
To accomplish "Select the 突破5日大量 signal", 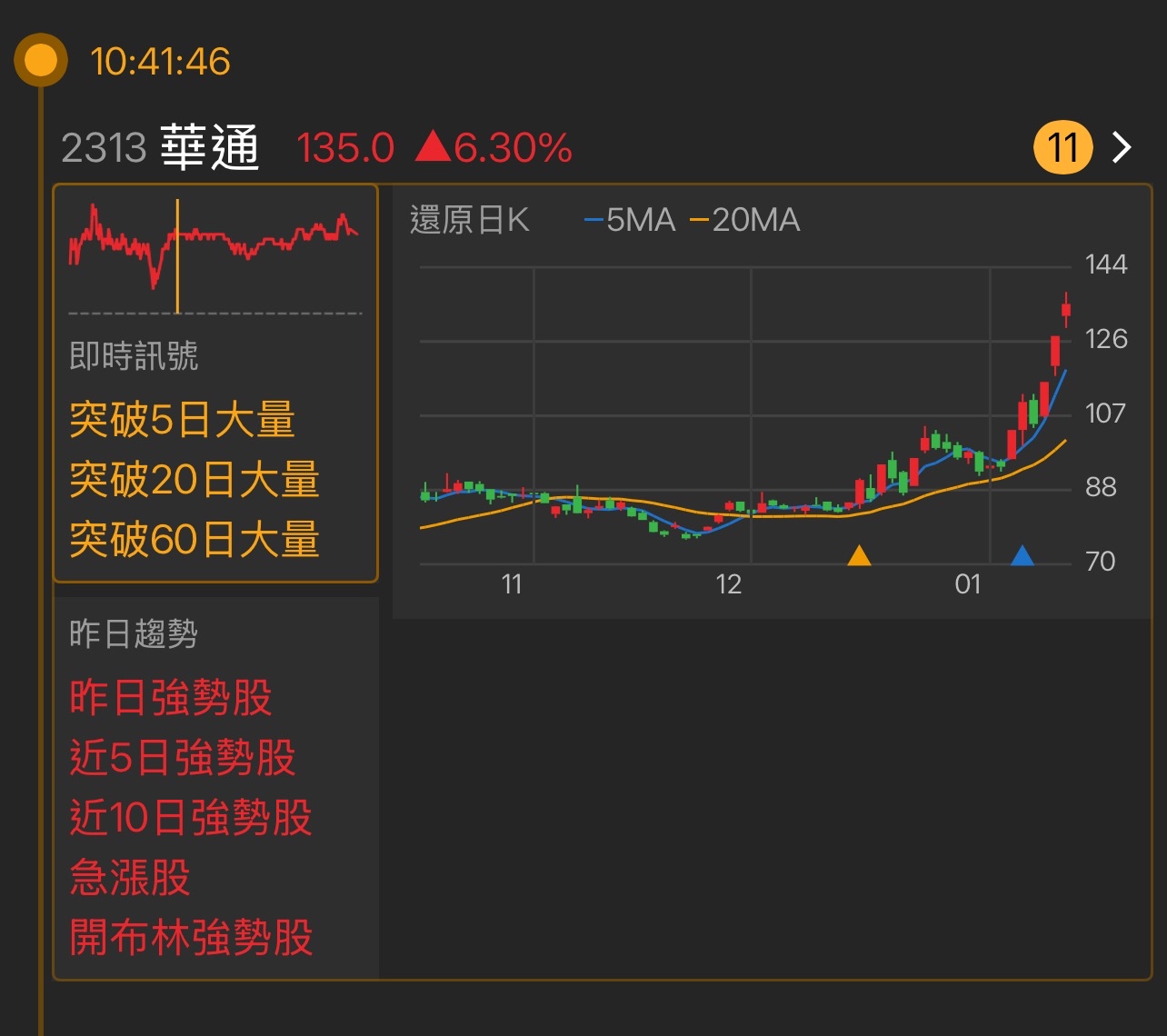I will 183,420.
